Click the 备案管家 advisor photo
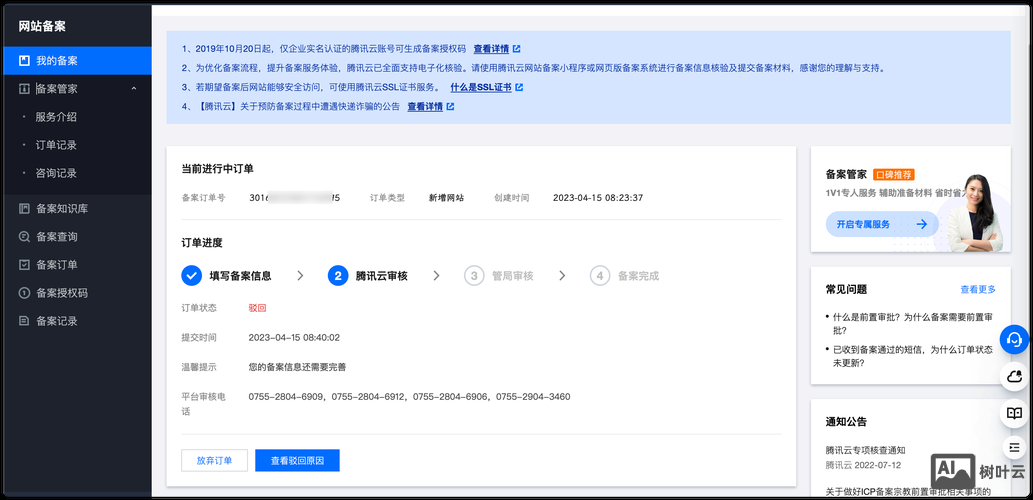Screen dimensions: 1033x500 pyautogui.click(x=974, y=212)
